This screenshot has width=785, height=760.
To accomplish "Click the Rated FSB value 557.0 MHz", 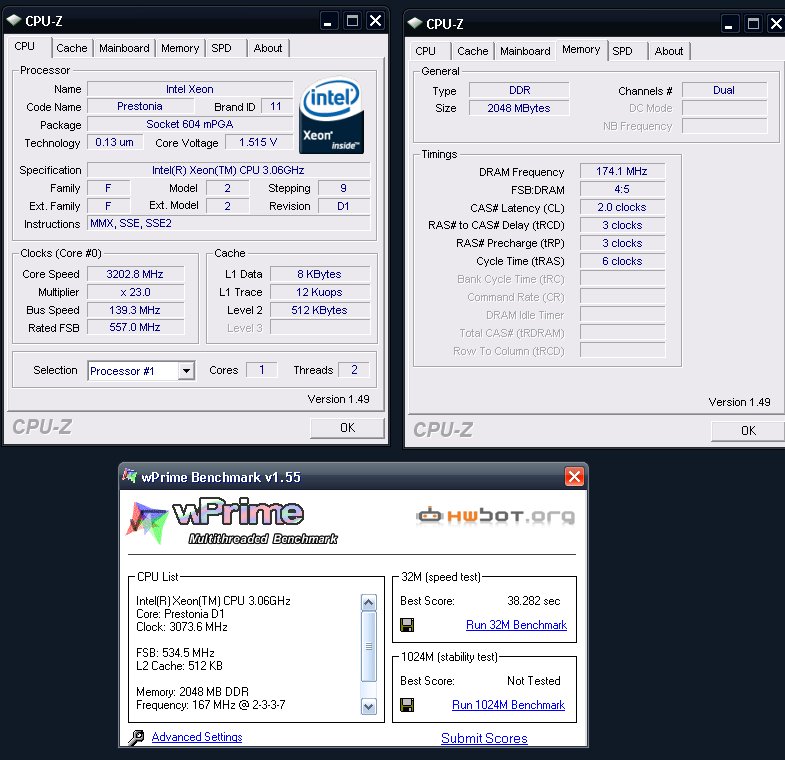I will [136, 327].
